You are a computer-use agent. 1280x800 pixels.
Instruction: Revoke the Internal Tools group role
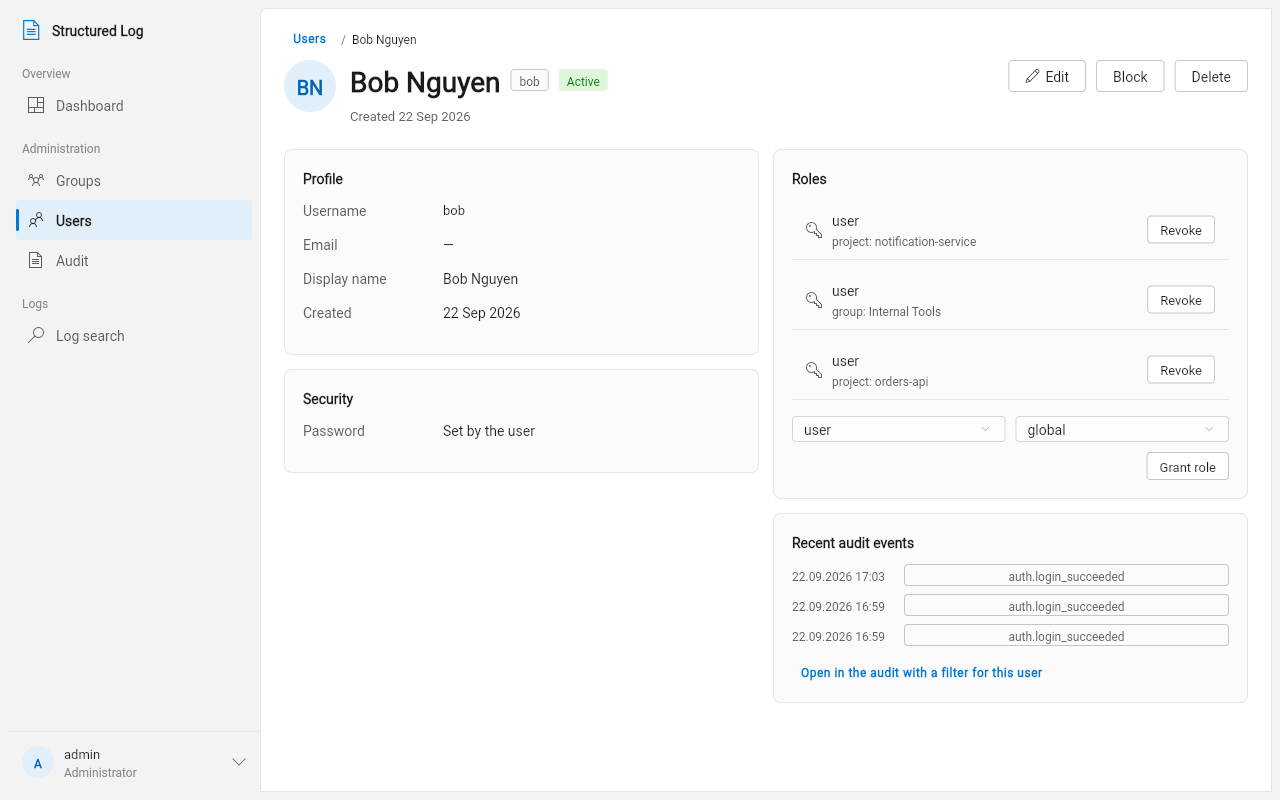(x=1181, y=300)
